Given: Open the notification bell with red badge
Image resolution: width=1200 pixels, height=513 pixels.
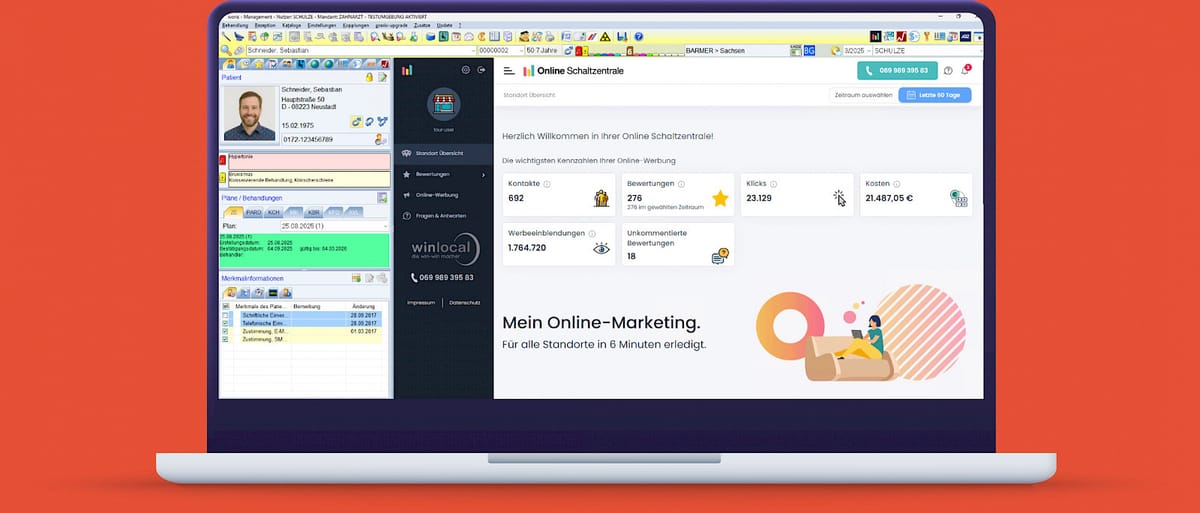Looking at the screenshot, I should point(966,70).
